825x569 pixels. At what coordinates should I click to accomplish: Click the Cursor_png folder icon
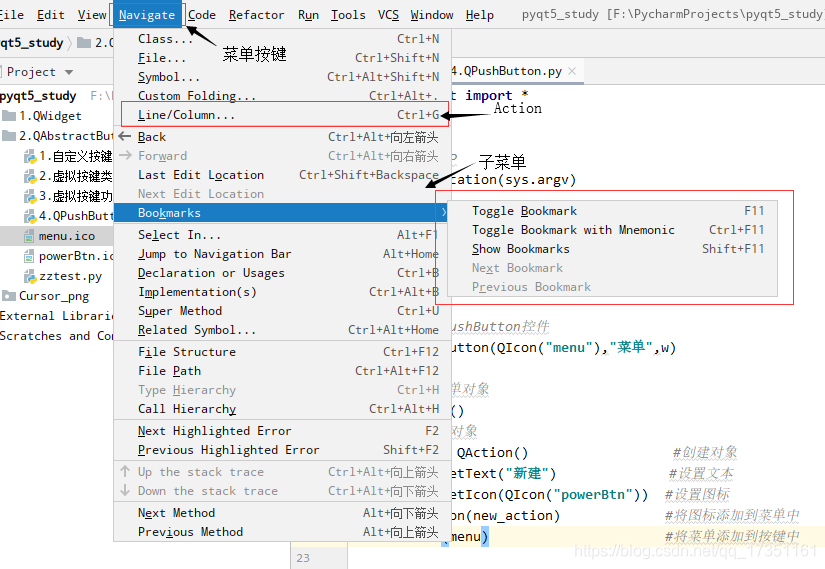pos(9,296)
